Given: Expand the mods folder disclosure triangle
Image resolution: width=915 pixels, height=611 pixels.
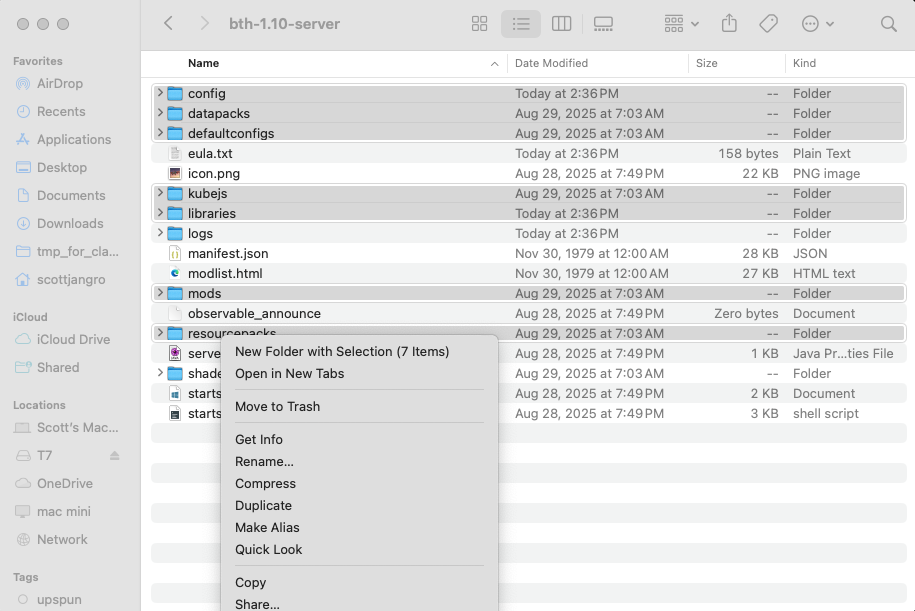Looking at the screenshot, I should pos(159,293).
